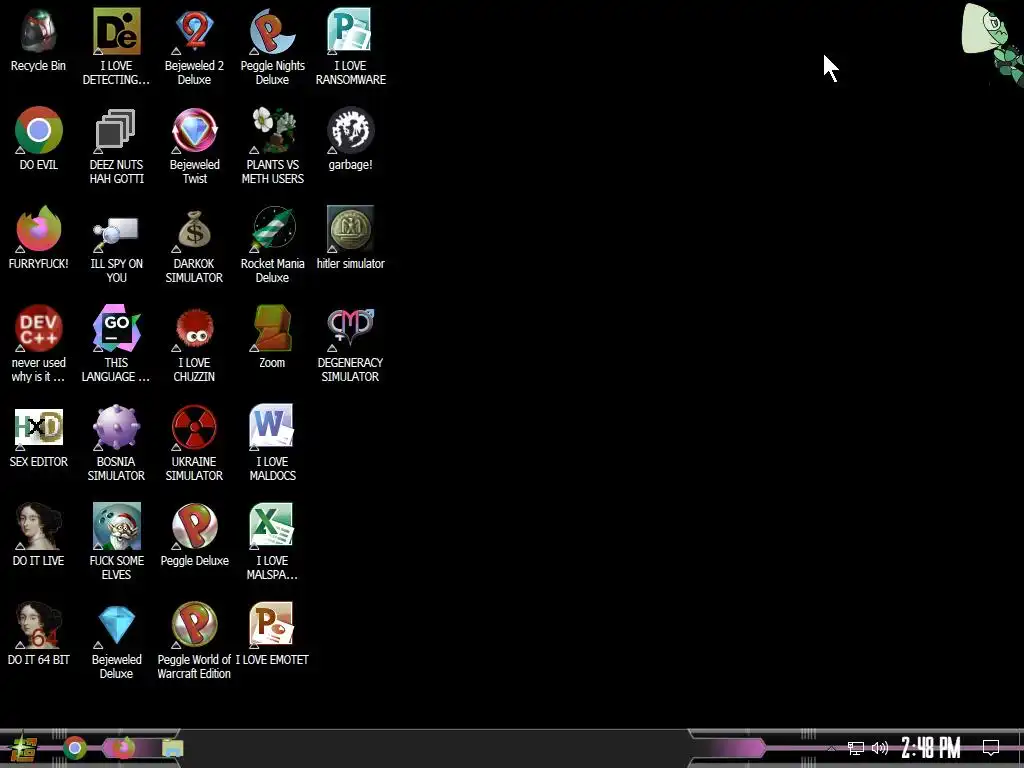1024x768 pixels.
Task: Open the notification center icon
Action: 991,748
